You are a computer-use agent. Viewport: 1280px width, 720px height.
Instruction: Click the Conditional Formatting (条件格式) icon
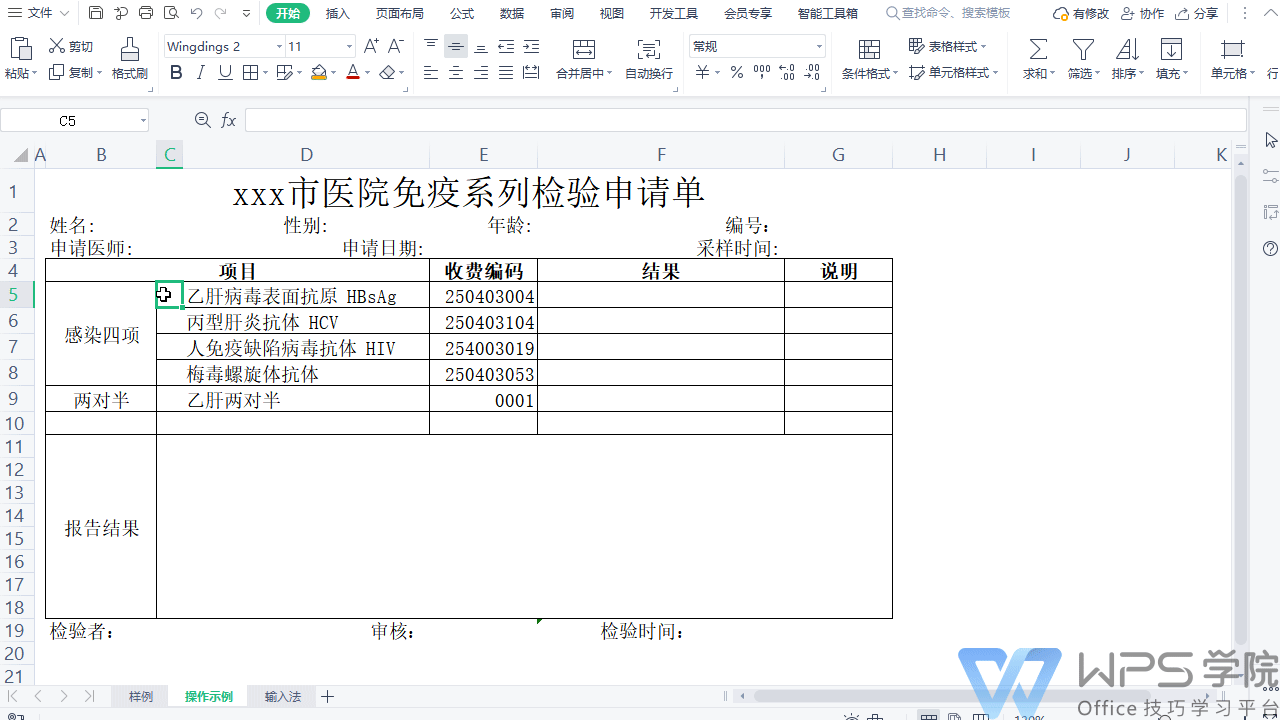point(869,50)
